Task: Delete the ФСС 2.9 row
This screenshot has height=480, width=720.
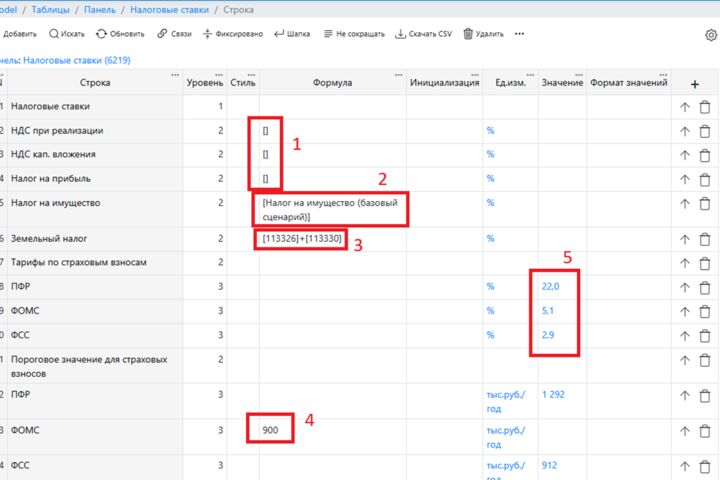Action: coord(705,336)
